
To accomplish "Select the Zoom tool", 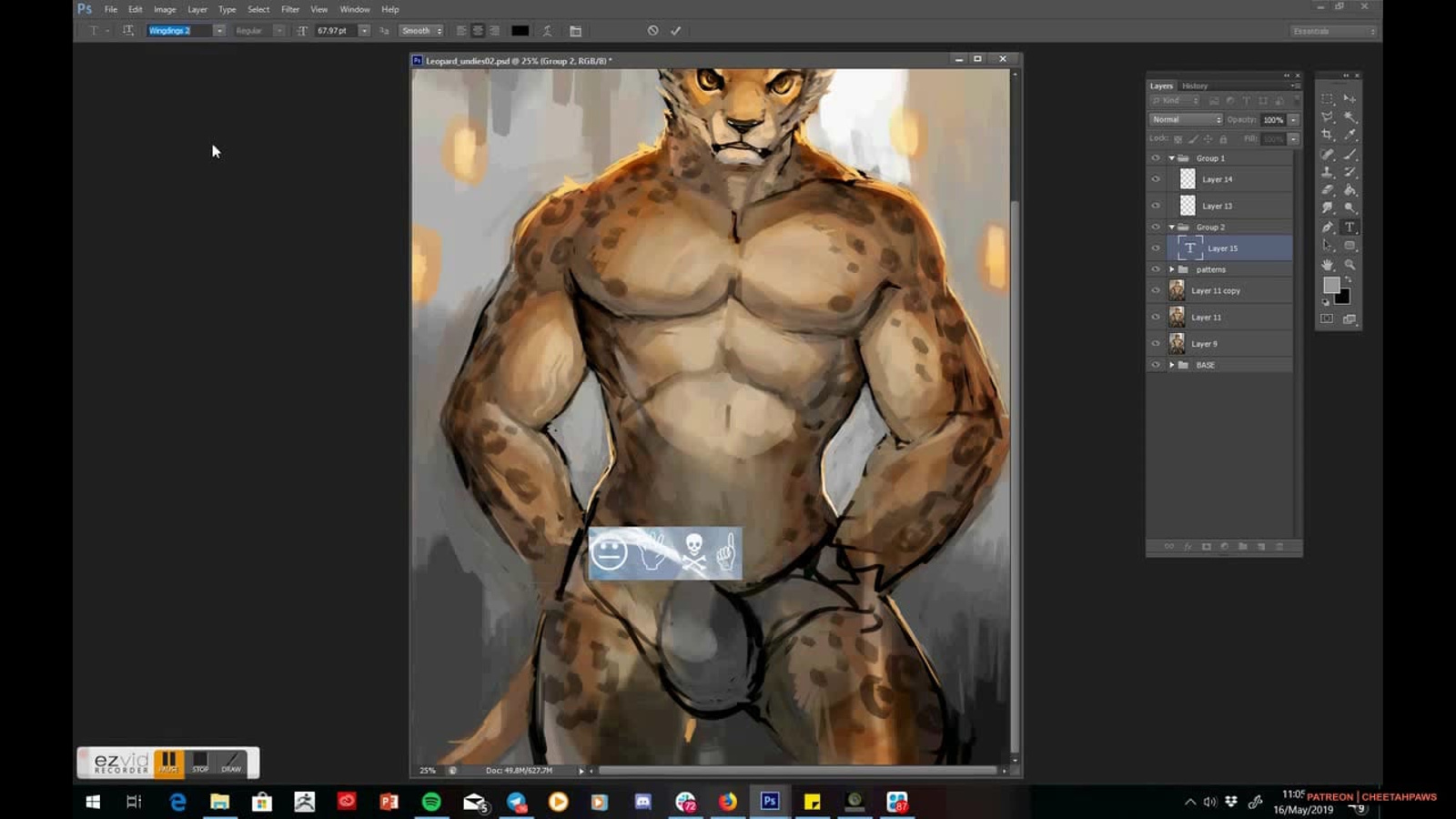I will point(1350,265).
